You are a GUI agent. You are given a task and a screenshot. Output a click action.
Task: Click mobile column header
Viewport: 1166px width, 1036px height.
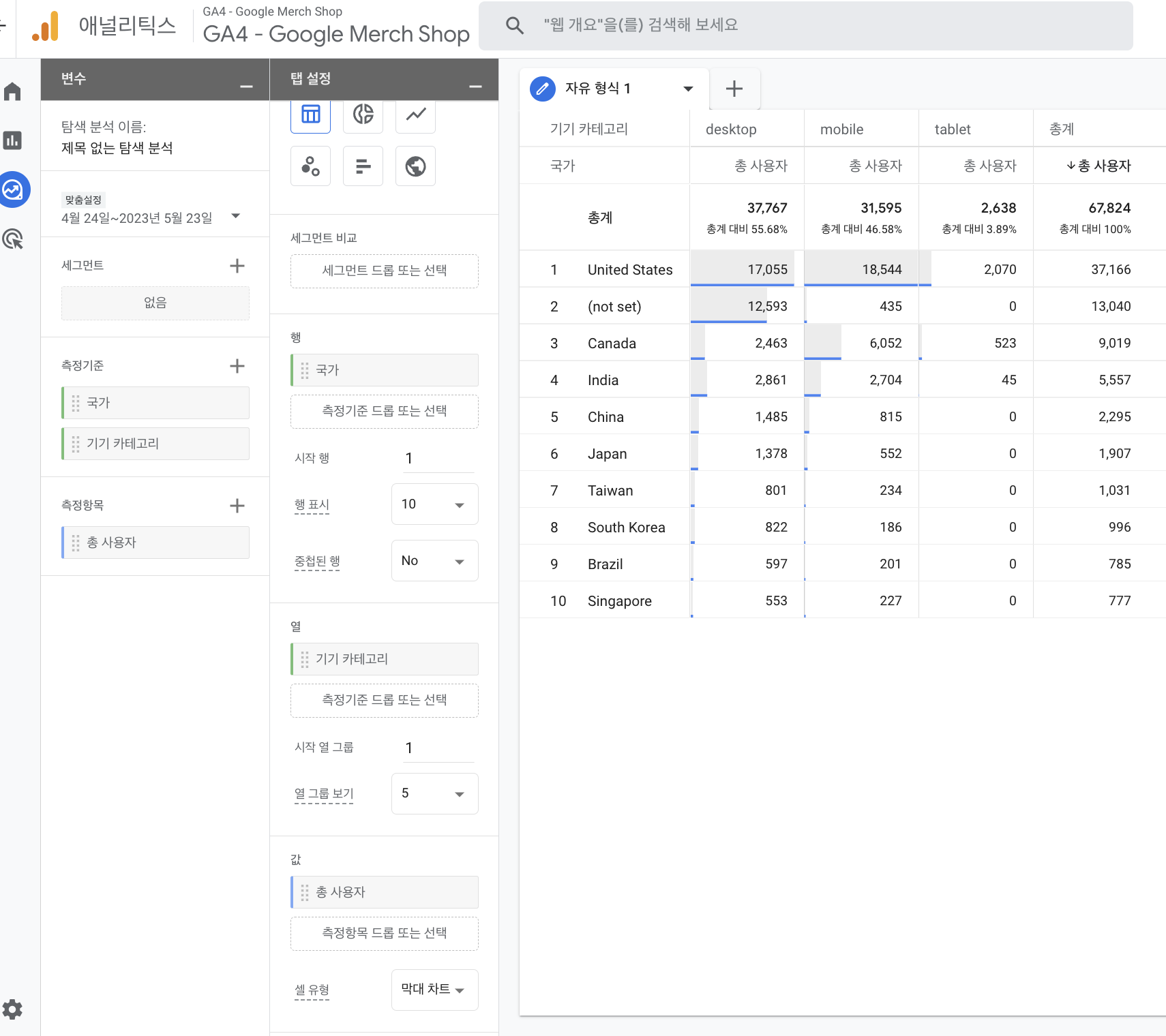coord(841,129)
